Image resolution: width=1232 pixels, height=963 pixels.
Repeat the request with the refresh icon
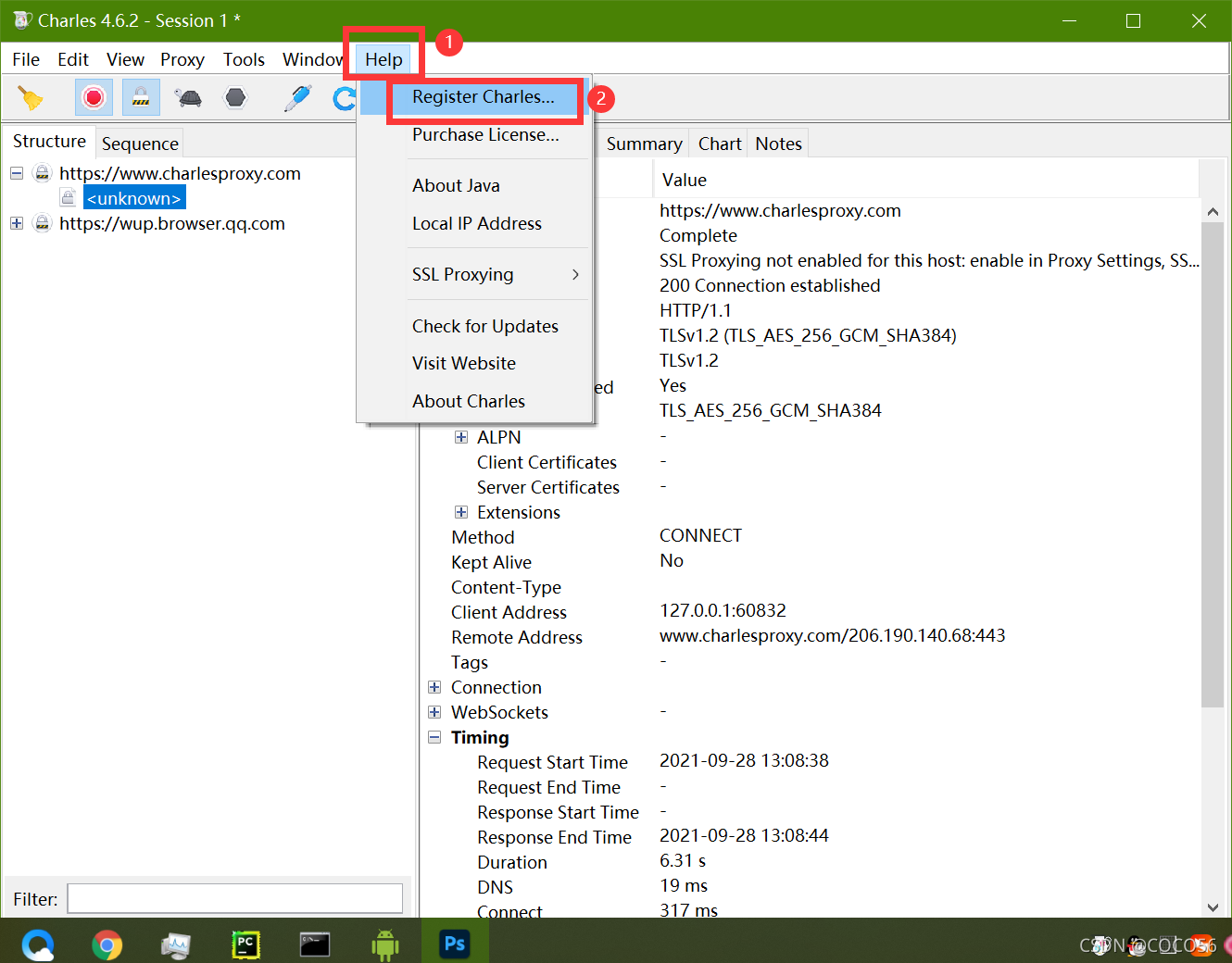click(344, 96)
